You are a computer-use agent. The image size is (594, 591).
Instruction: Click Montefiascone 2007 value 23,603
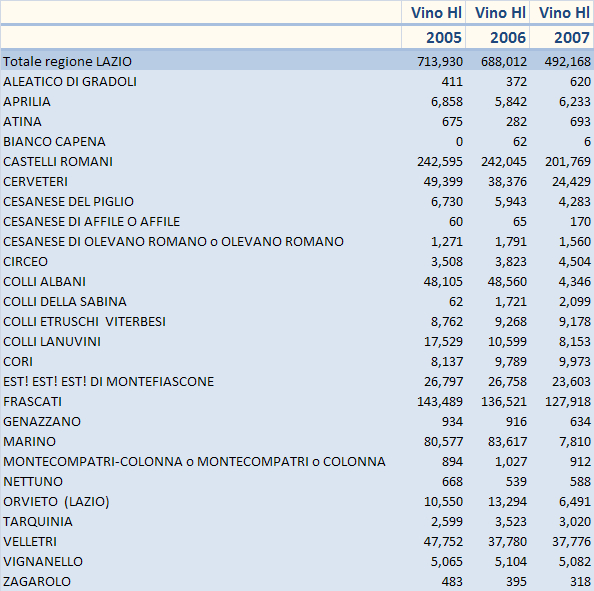pyautogui.click(x=571, y=382)
